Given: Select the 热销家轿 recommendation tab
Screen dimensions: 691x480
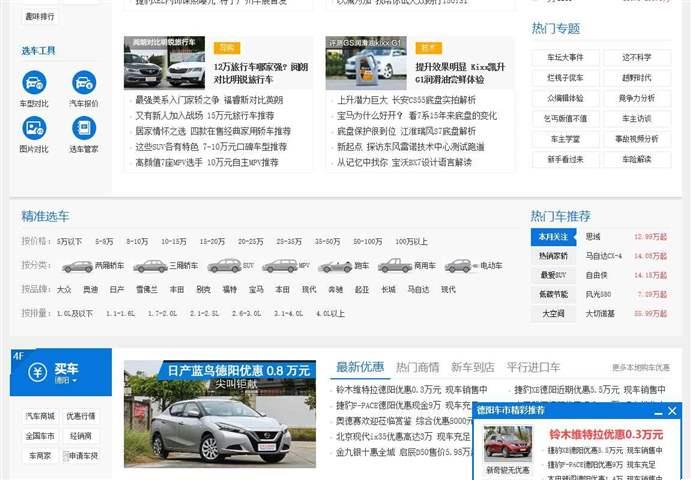Looking at the screenshot, I should [x=553, y=255].
